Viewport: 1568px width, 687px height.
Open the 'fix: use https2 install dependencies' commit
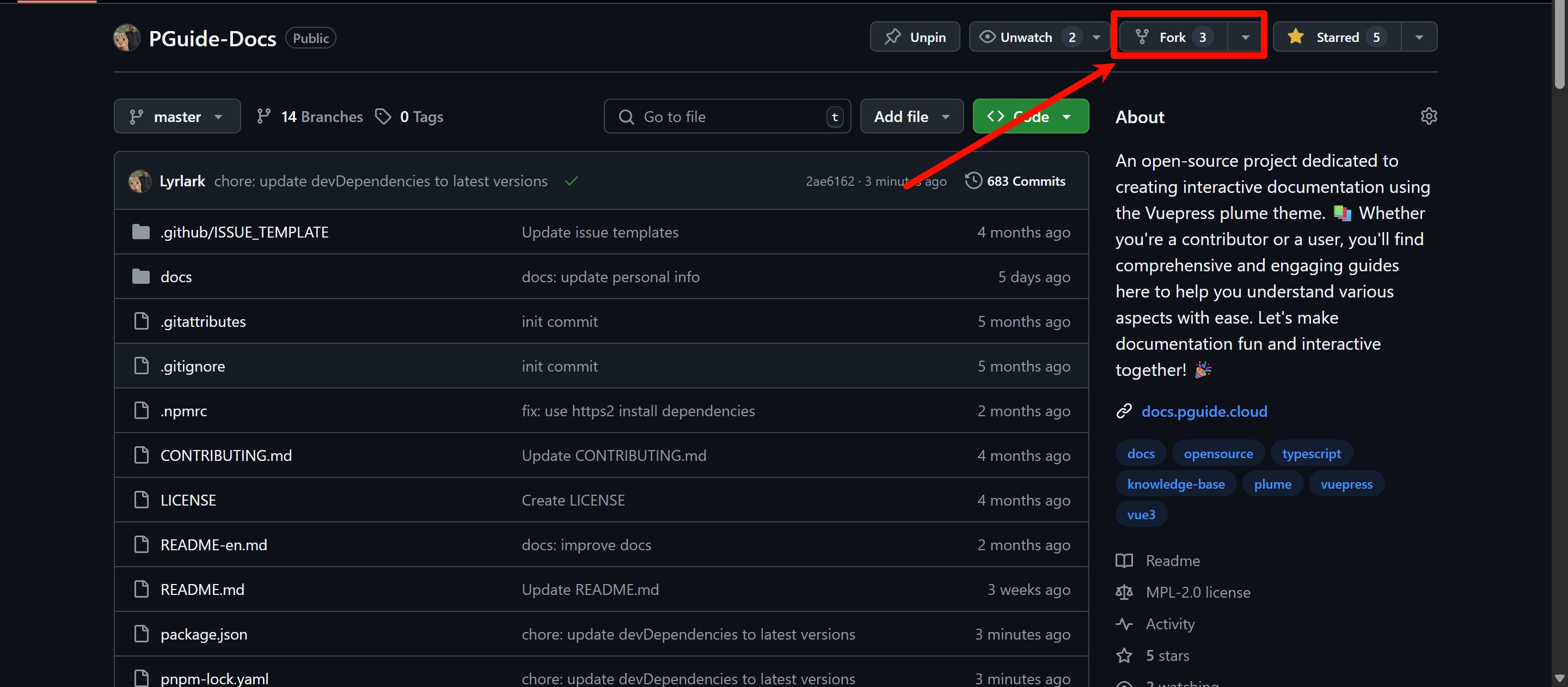tap(638, 410)
